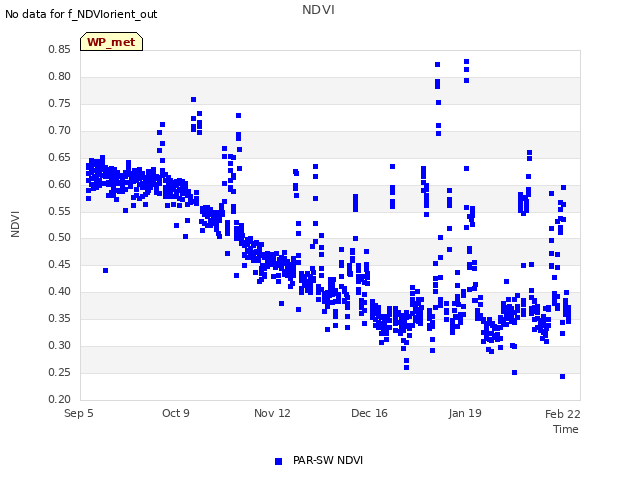
Task: Click the WP_met label tag
Action: tap(111, 42)
